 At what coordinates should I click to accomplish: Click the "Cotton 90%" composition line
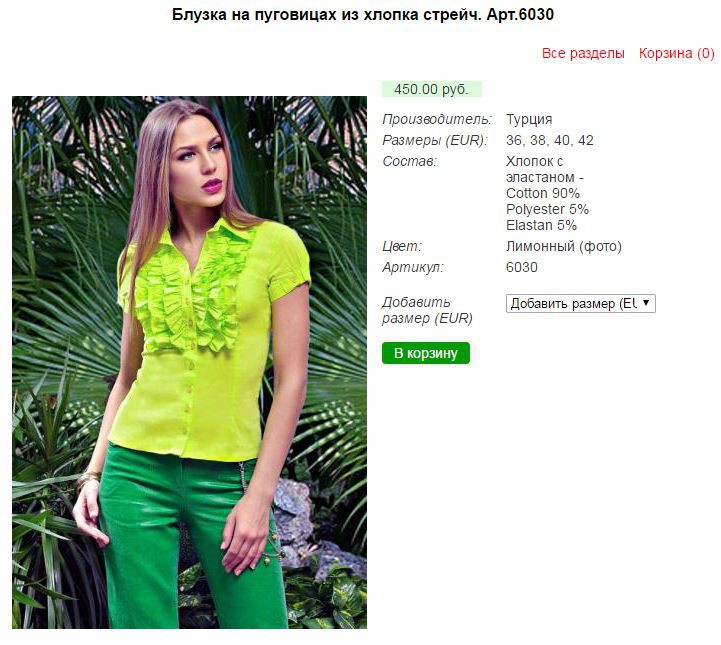[x=543, y=193]
